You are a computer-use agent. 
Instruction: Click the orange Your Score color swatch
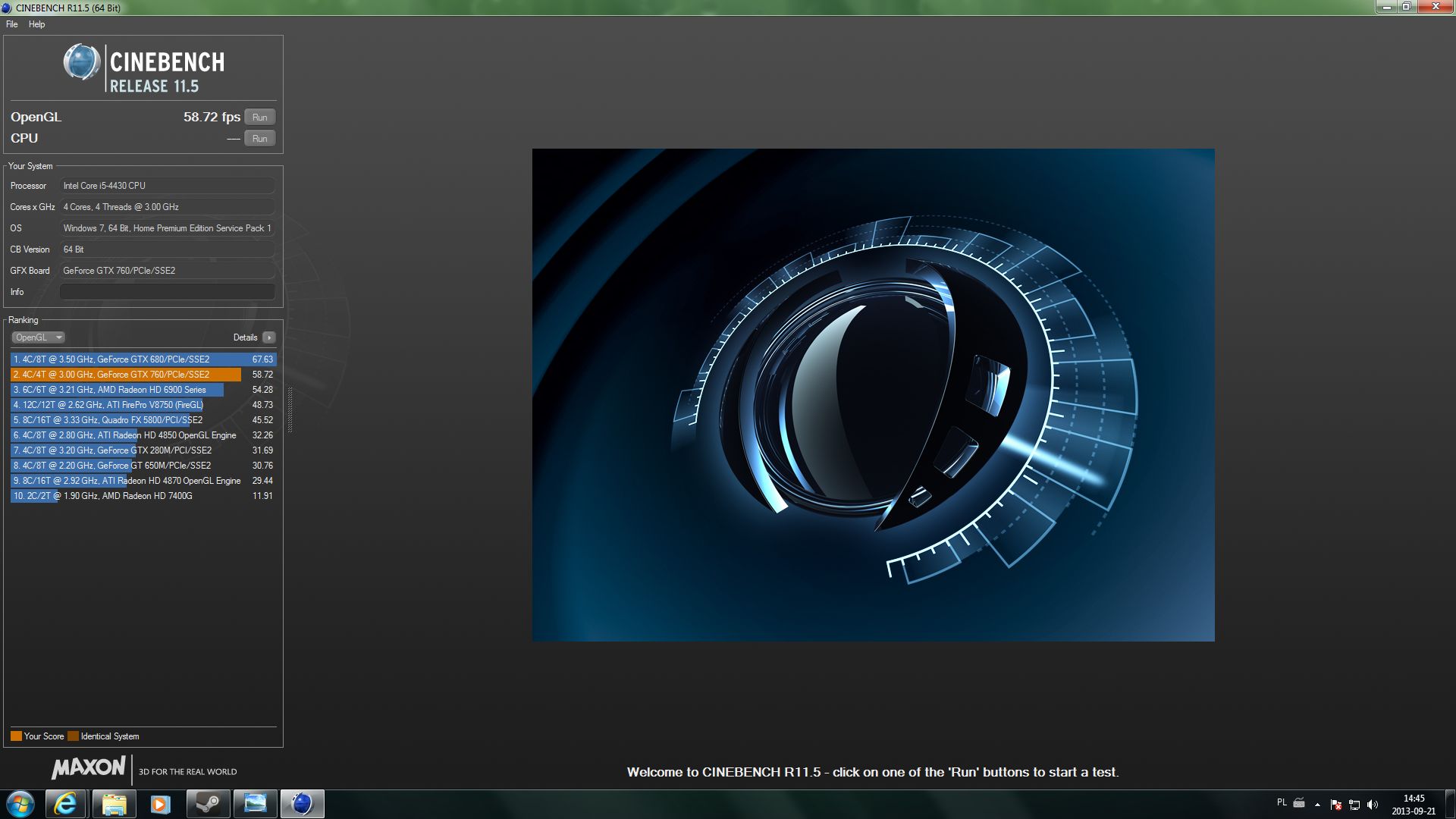click(x=16, y=736)
